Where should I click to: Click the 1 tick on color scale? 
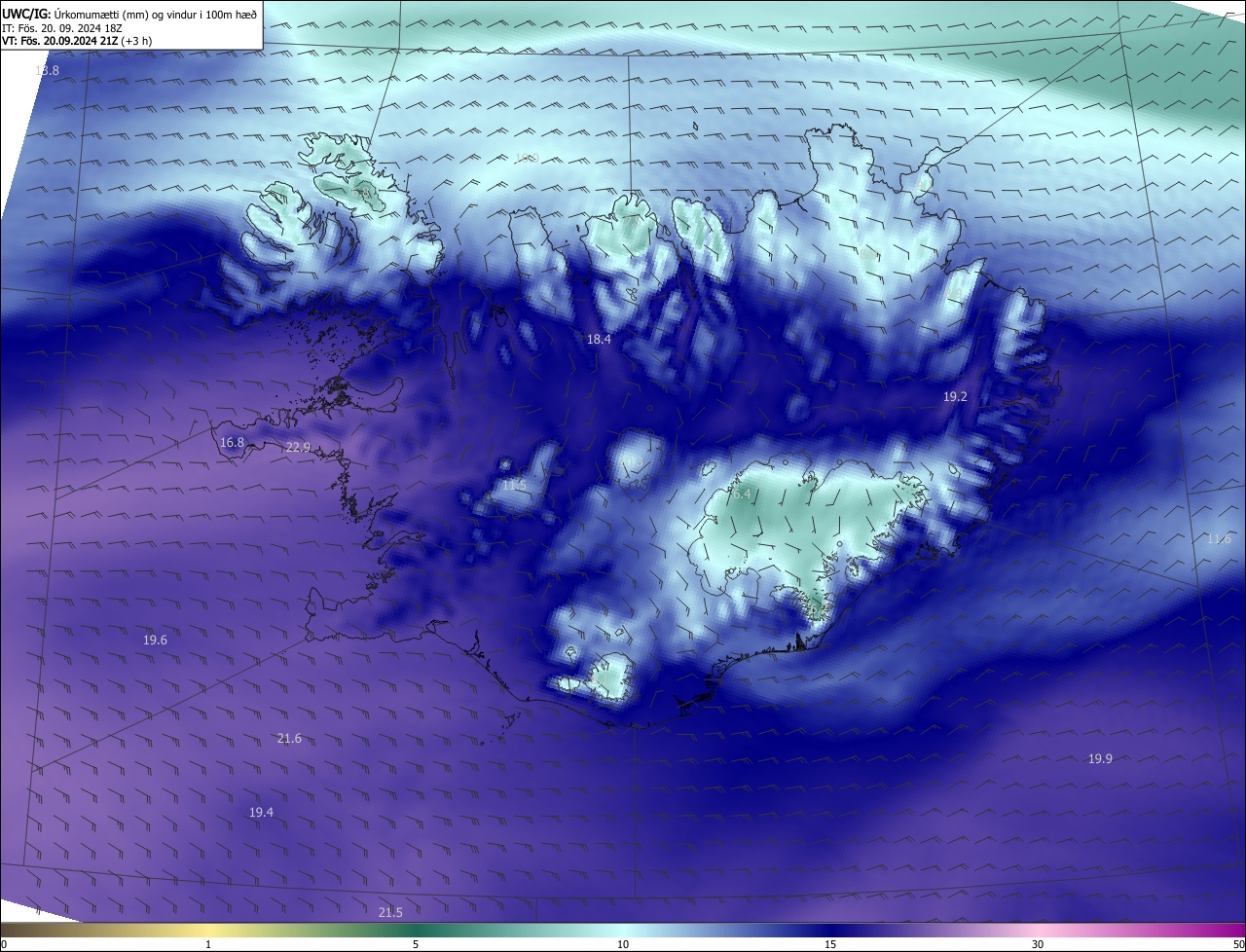click(x=208, y=944)
